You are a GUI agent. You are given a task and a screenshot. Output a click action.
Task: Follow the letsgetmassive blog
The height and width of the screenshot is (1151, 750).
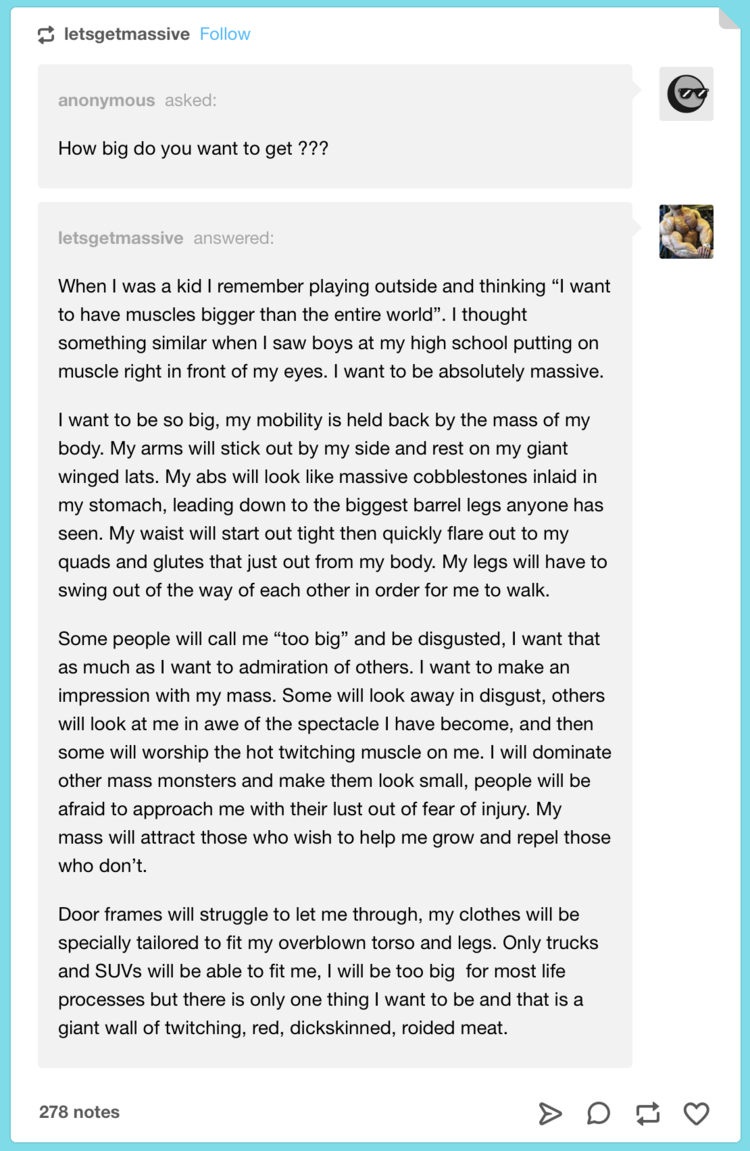click(x=225, y=34)
